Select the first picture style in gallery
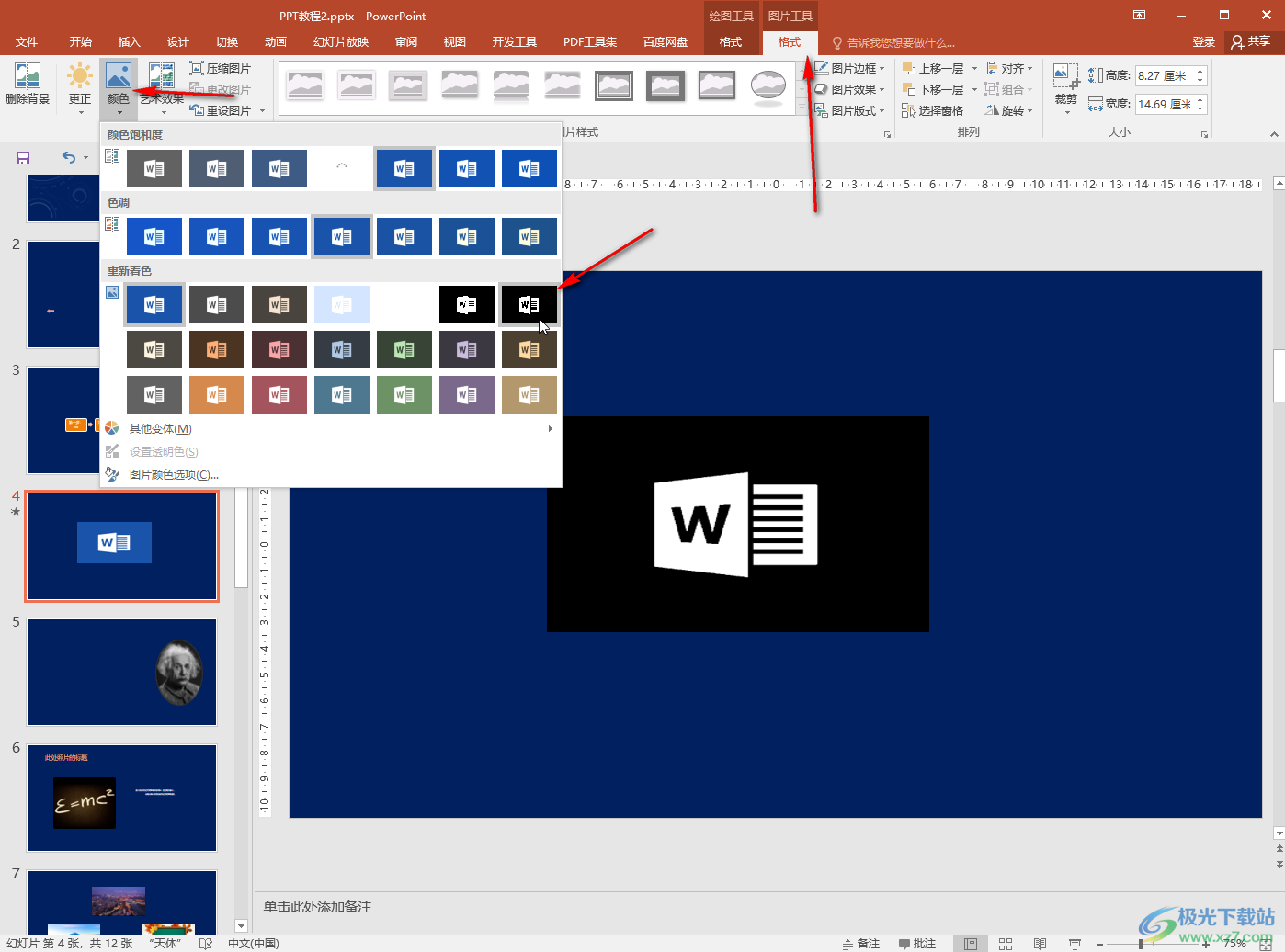 click(305, 85)
